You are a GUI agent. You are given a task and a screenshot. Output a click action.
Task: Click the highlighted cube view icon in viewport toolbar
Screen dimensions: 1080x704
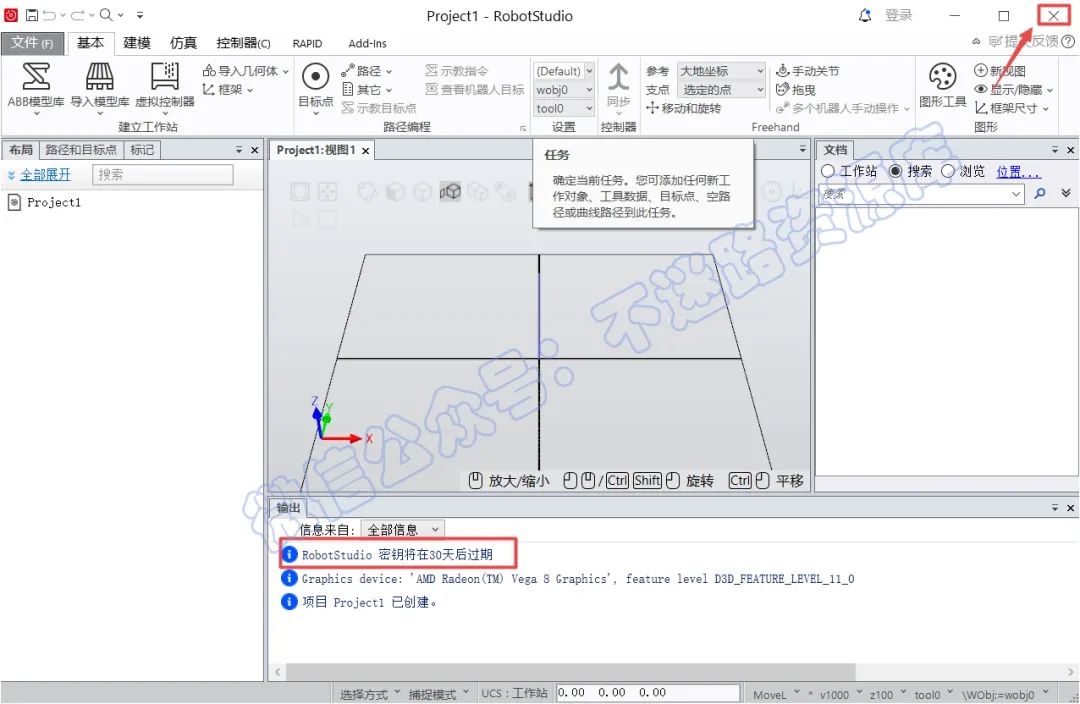450,191
